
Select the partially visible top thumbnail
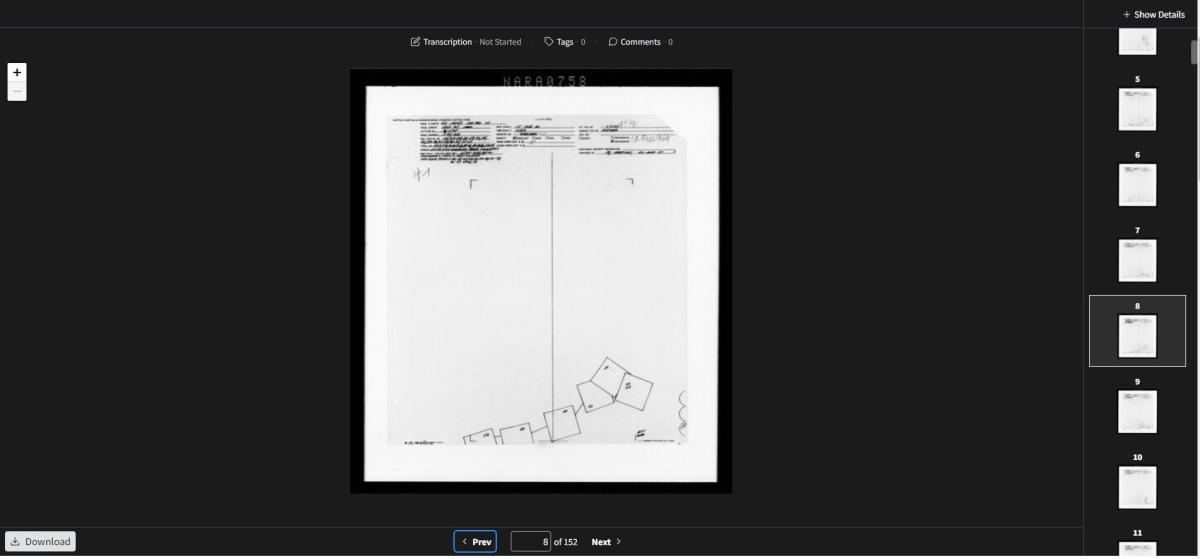click(x=1137, y=42)
